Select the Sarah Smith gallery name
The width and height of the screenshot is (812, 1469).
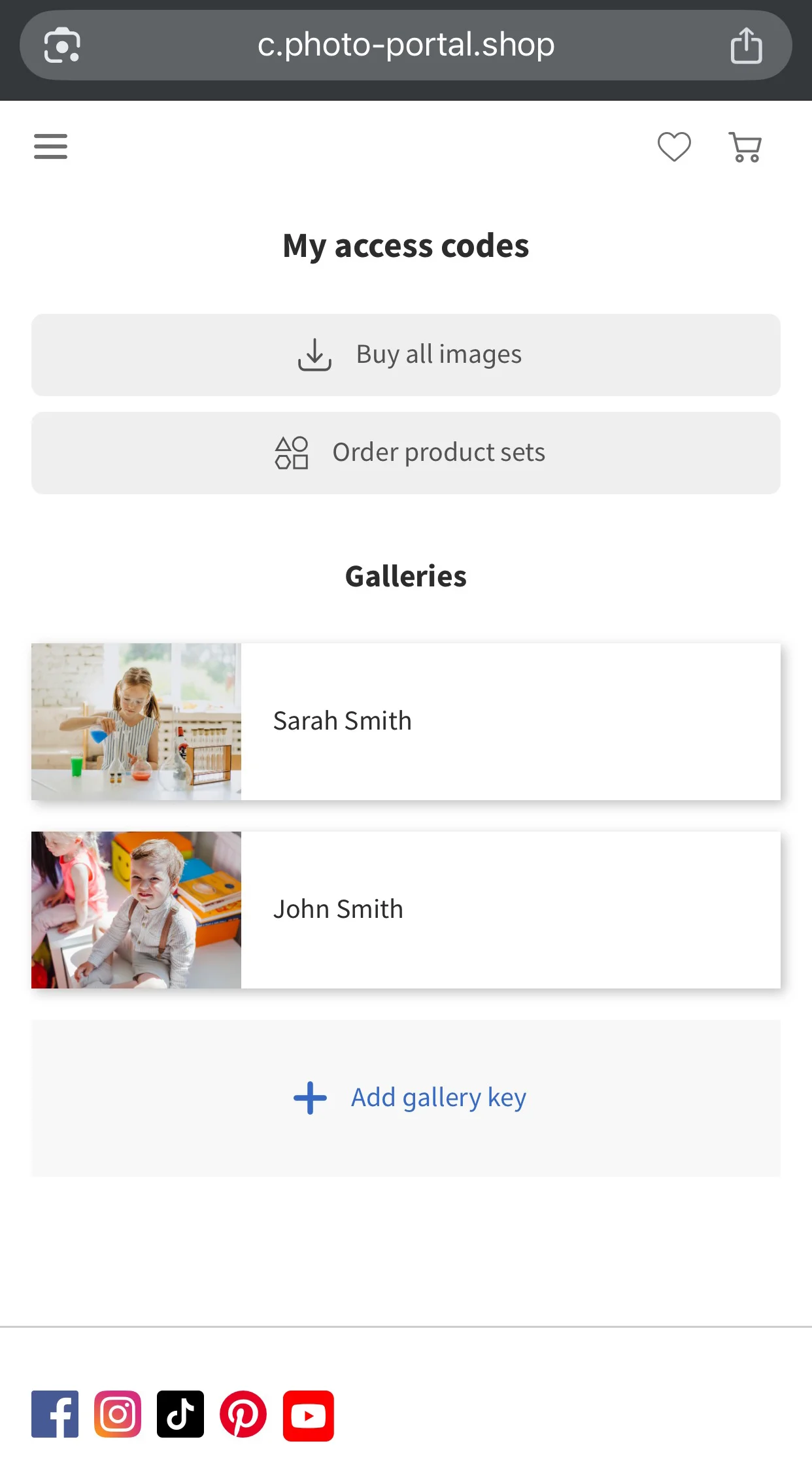(343, 721)
